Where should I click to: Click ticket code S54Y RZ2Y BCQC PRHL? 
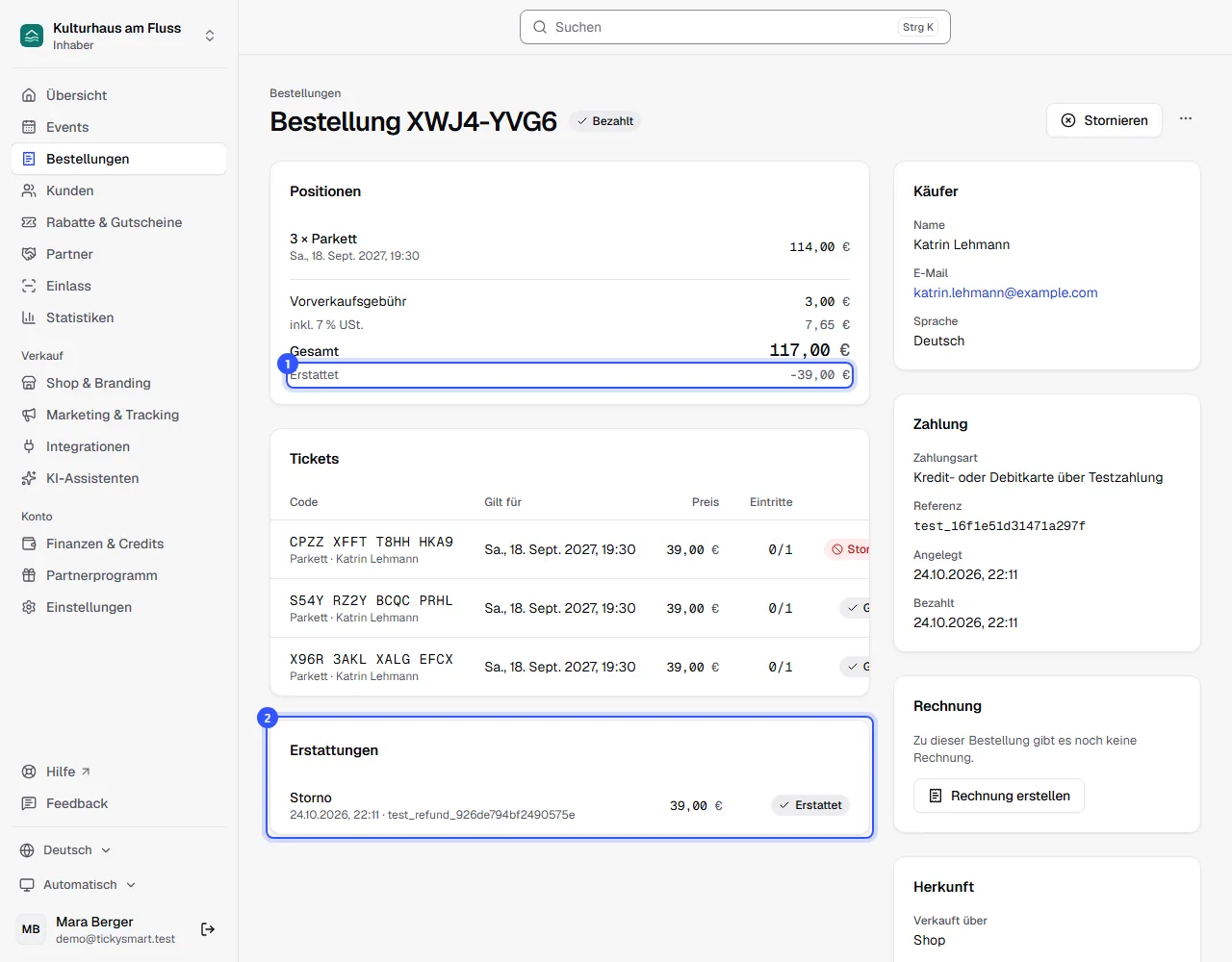tap(372, 600)
